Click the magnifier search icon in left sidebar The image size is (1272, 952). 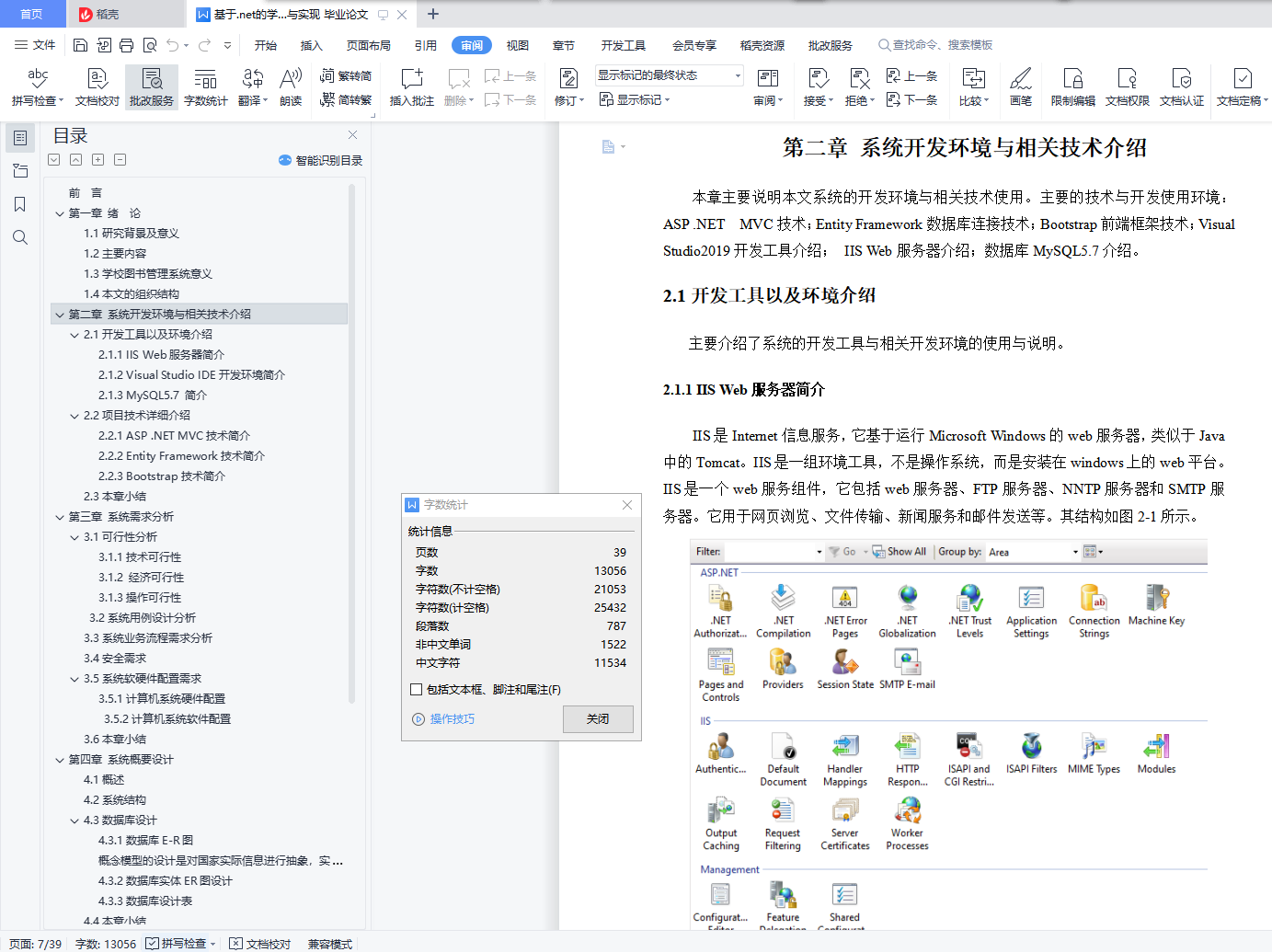(x=20, y=237)
